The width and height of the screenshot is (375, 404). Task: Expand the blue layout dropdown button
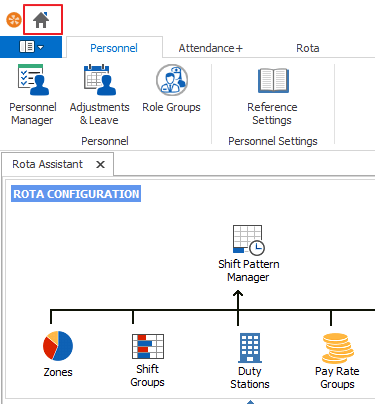click(31, 47)
